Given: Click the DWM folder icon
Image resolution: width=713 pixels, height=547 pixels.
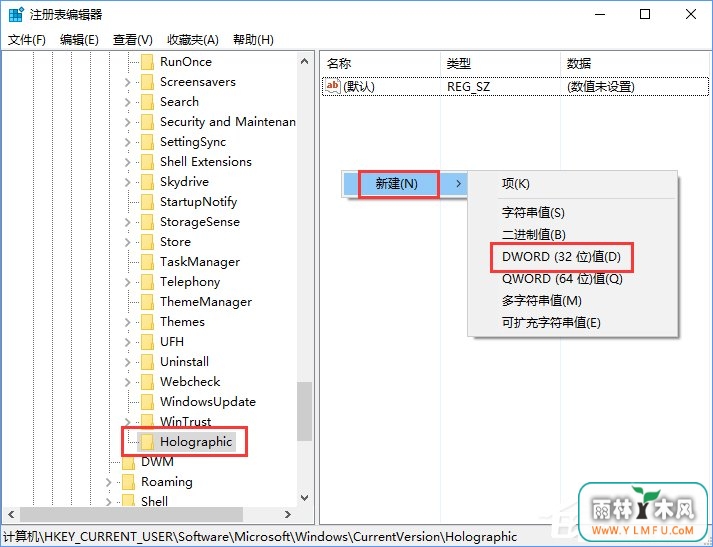Looking at the screenshot, I should point(129,462).
